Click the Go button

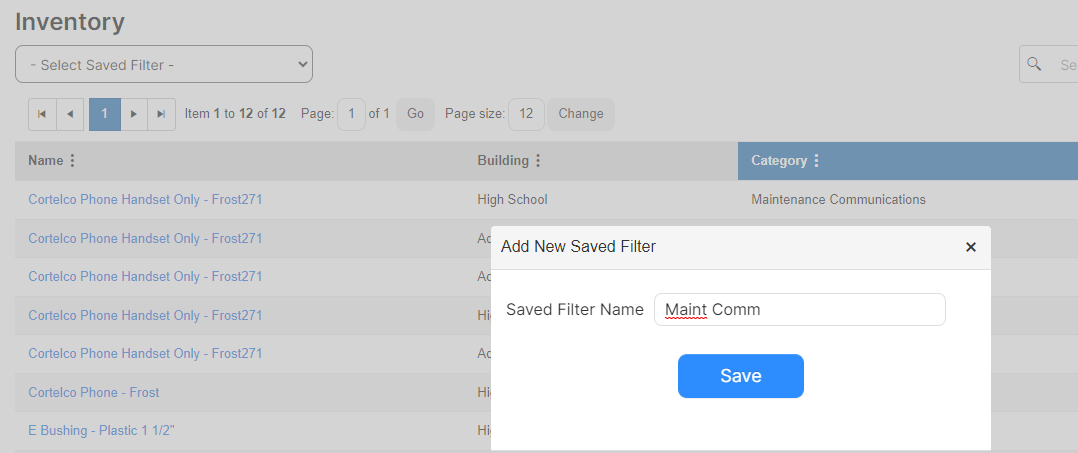[415, 114]
